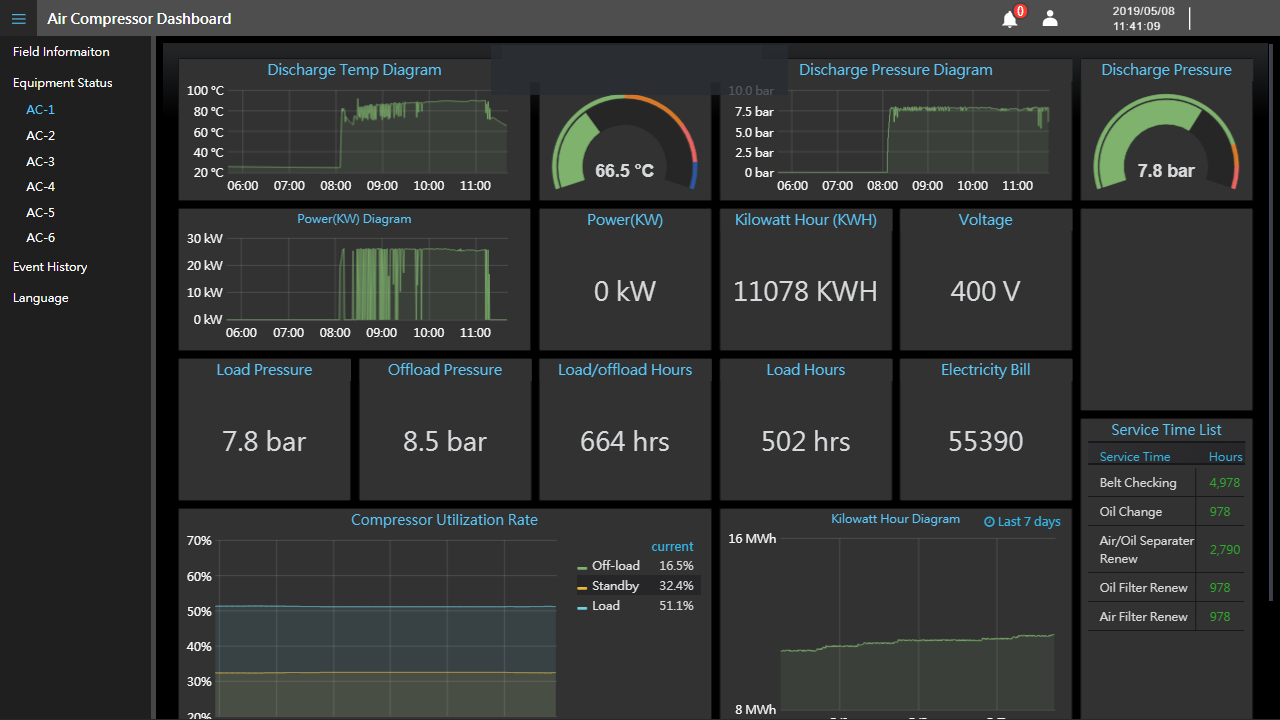The image size is (1280, 720).
Task: Click the 0 kW power value
Action: pos(625,291)
